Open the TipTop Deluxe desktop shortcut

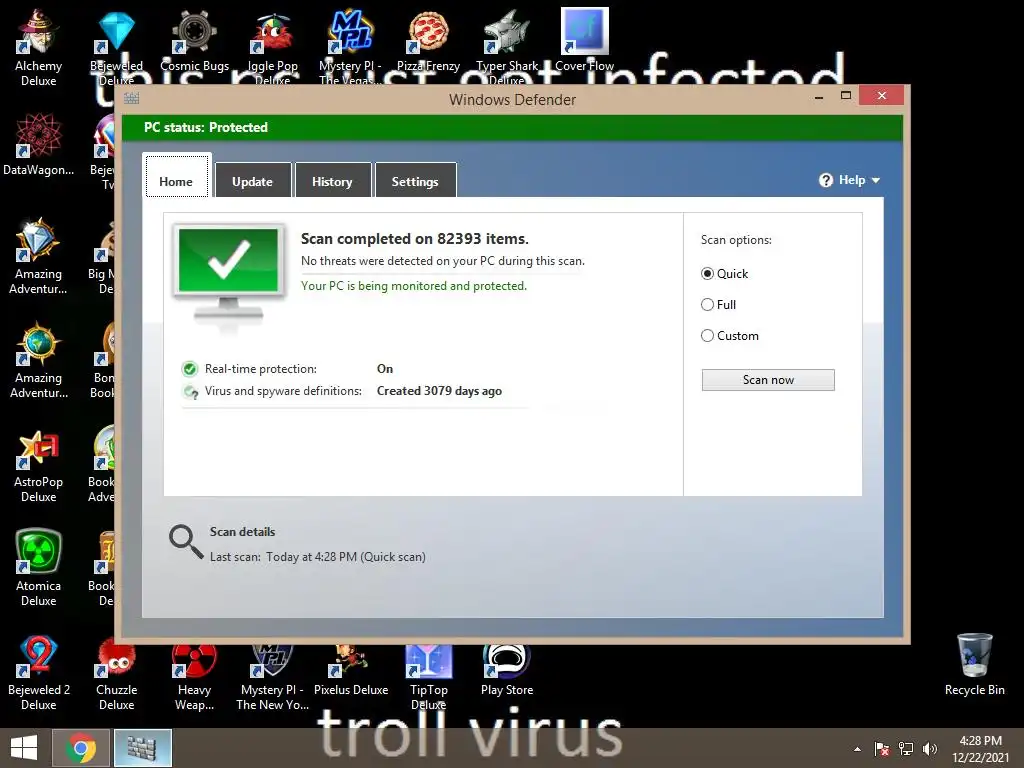tap(428, 676)
